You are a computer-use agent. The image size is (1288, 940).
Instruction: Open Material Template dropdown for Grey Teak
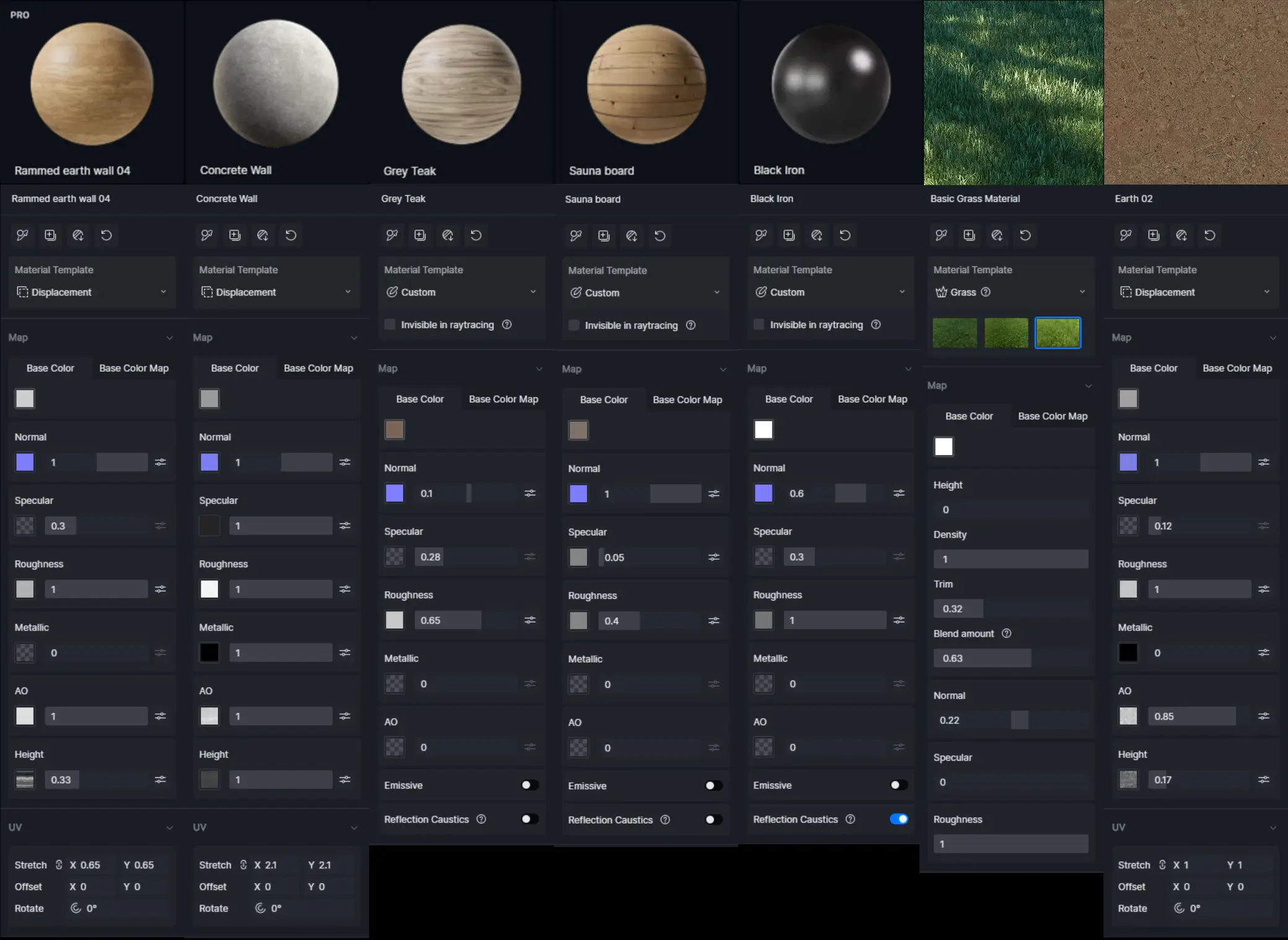pos(461,292)
